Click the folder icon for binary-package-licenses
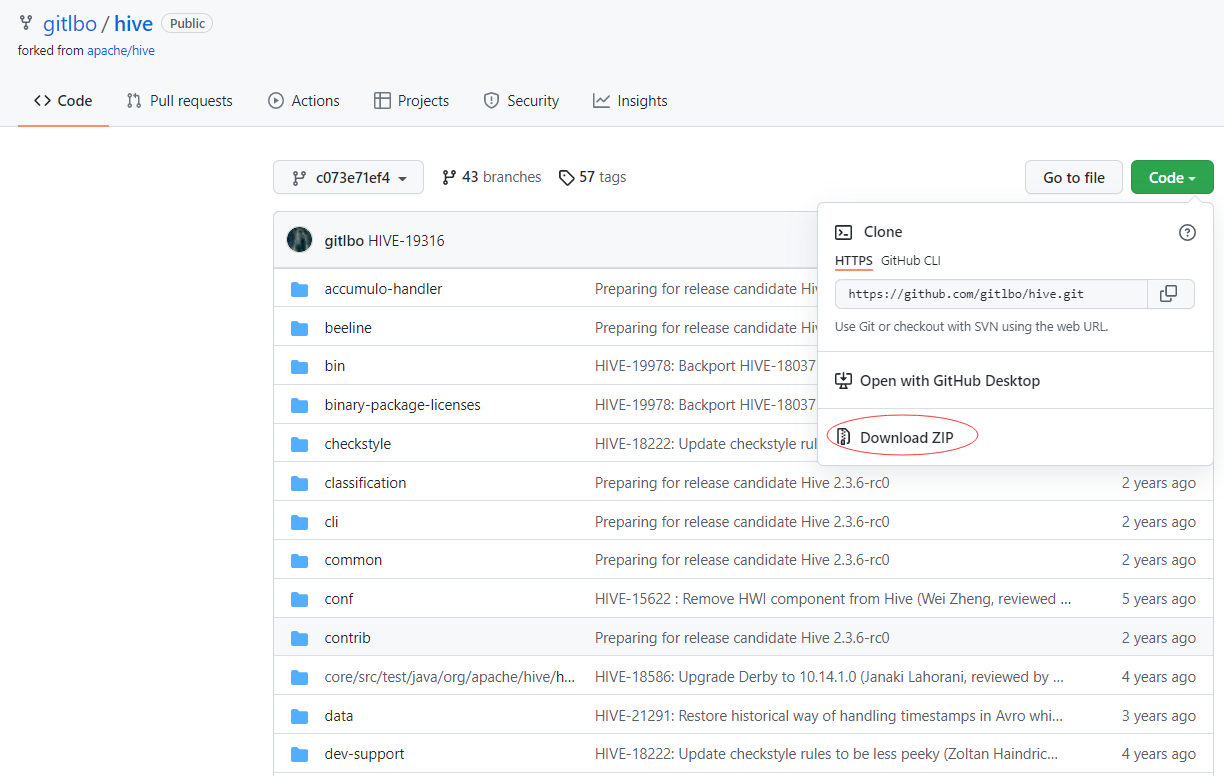 (x=299, y=405)
